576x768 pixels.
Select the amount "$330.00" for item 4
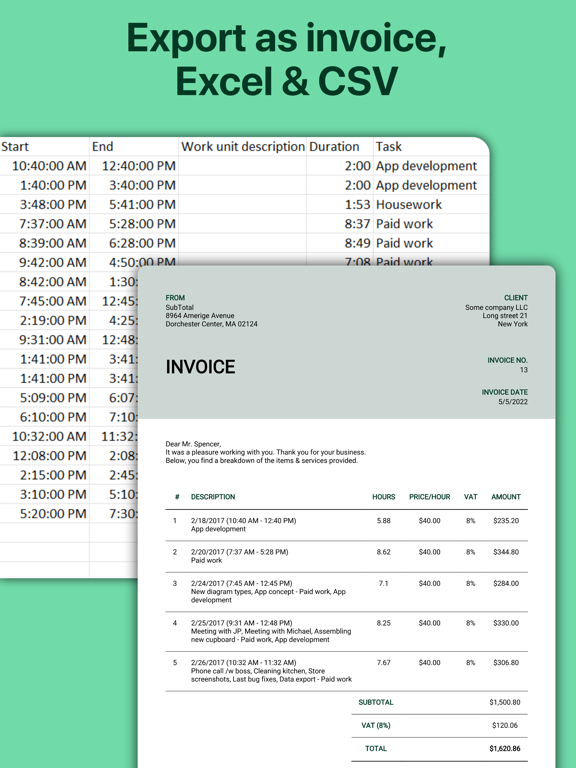[x=506, y=623]
